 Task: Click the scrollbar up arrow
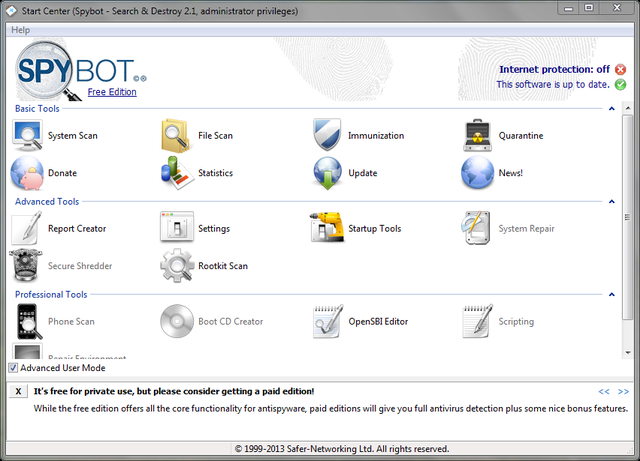[628, 108]
